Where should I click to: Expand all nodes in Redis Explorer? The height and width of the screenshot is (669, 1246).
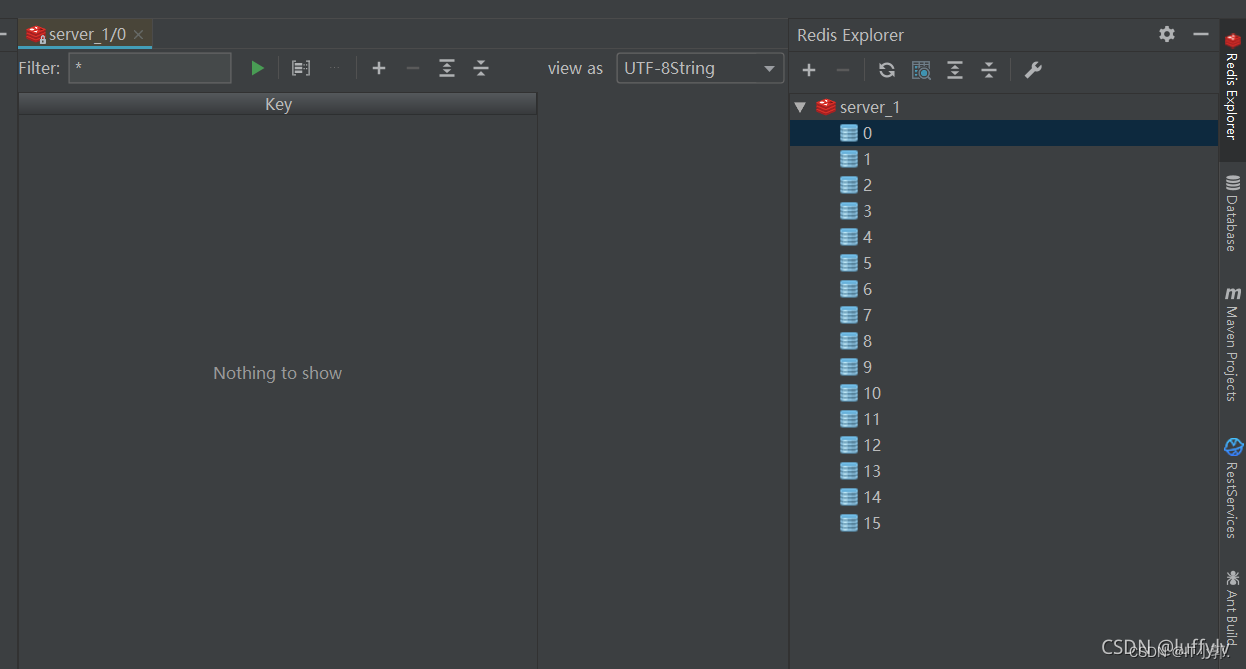[x=955, y=70]
